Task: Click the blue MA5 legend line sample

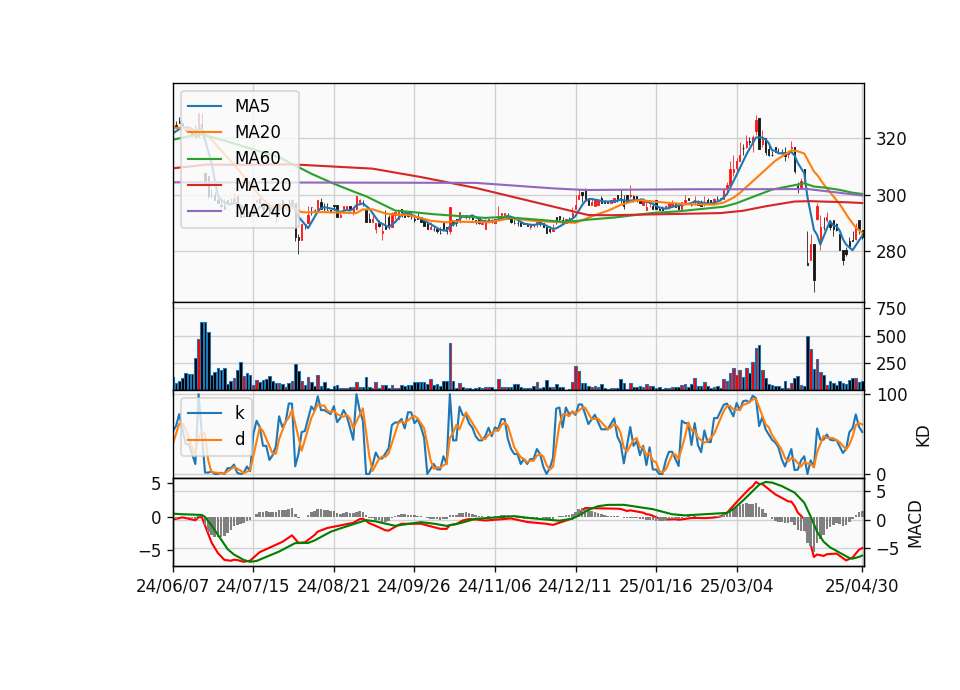Action: (x=204, y=106)
